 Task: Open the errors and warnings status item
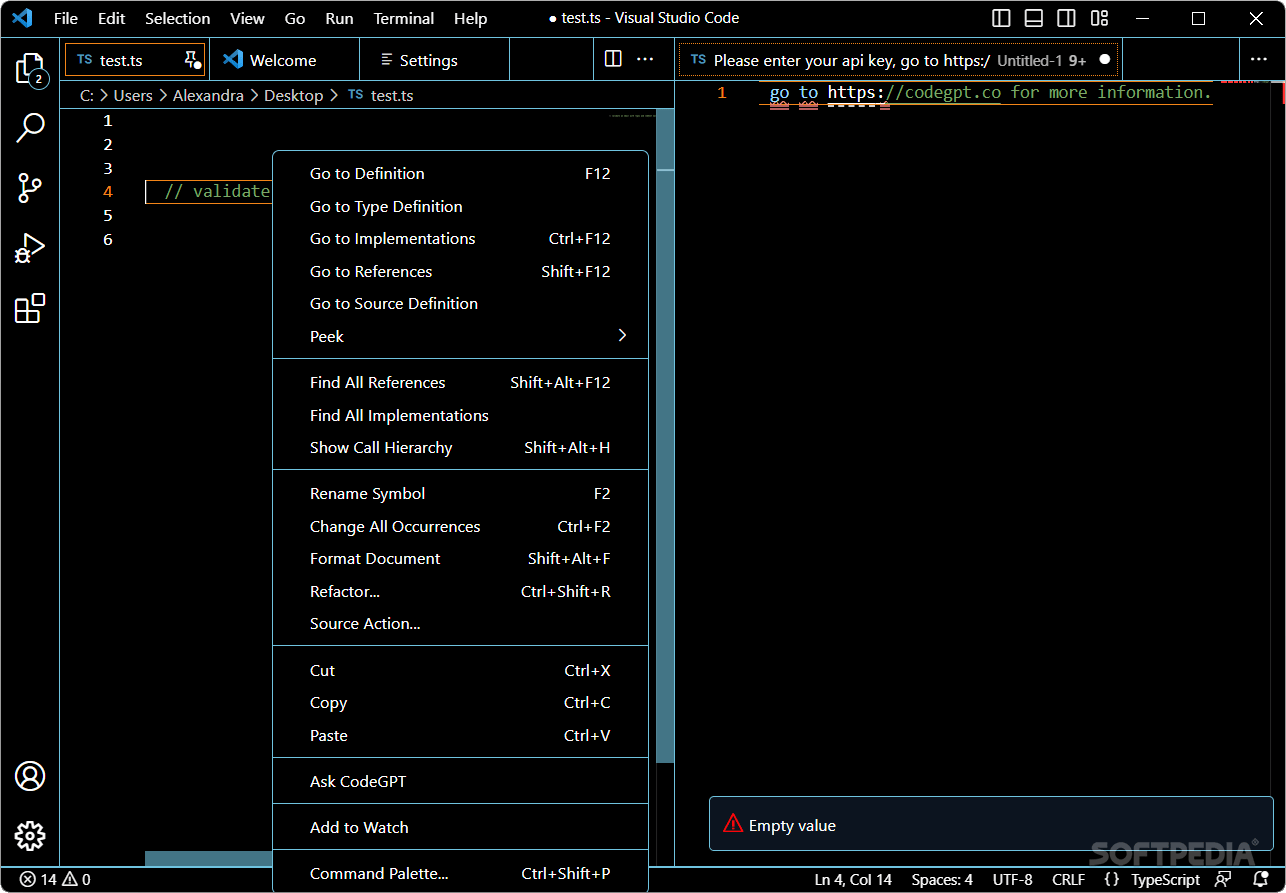point(55,880)
